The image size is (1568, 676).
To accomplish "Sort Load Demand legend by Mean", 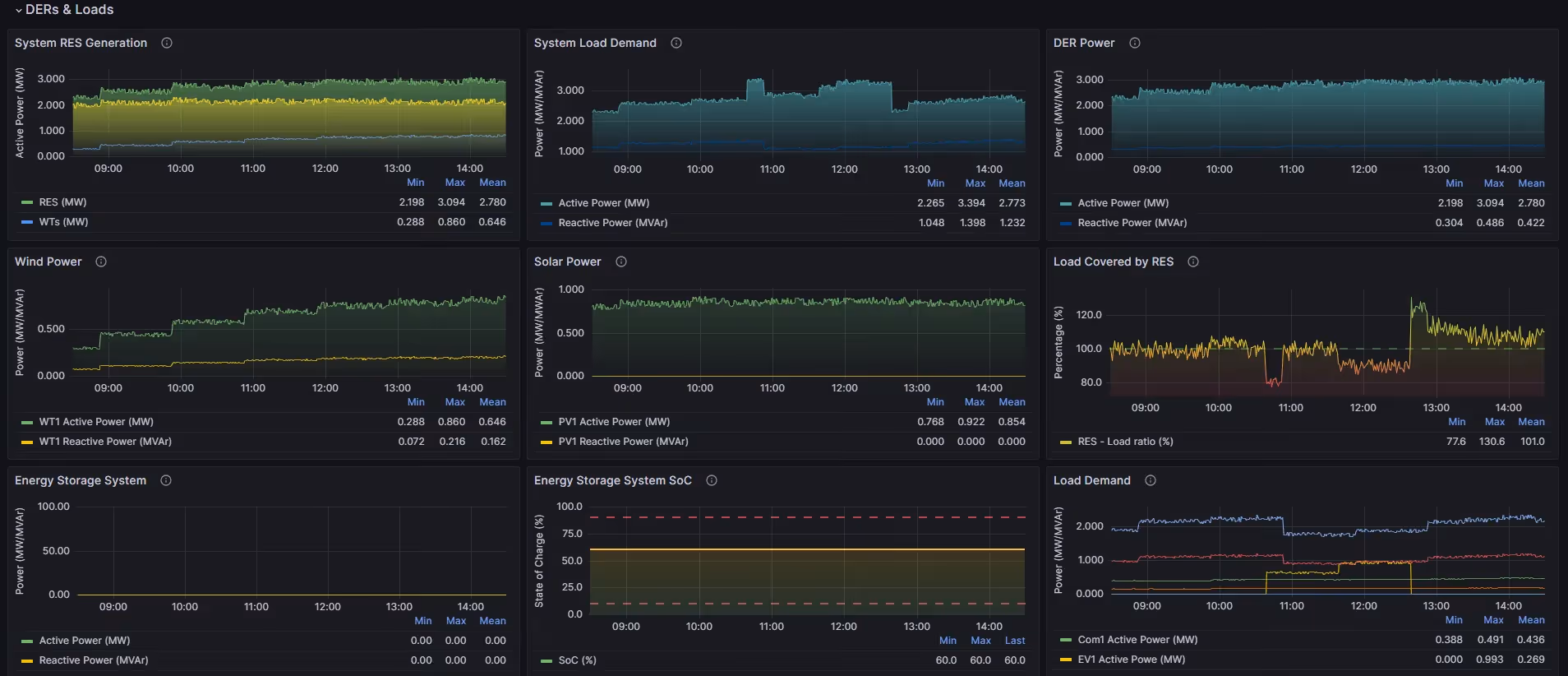I will coord(1532,620).
